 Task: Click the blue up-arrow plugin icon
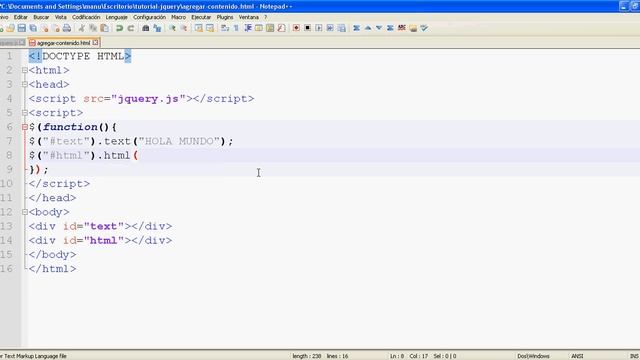tap(368, 28)
